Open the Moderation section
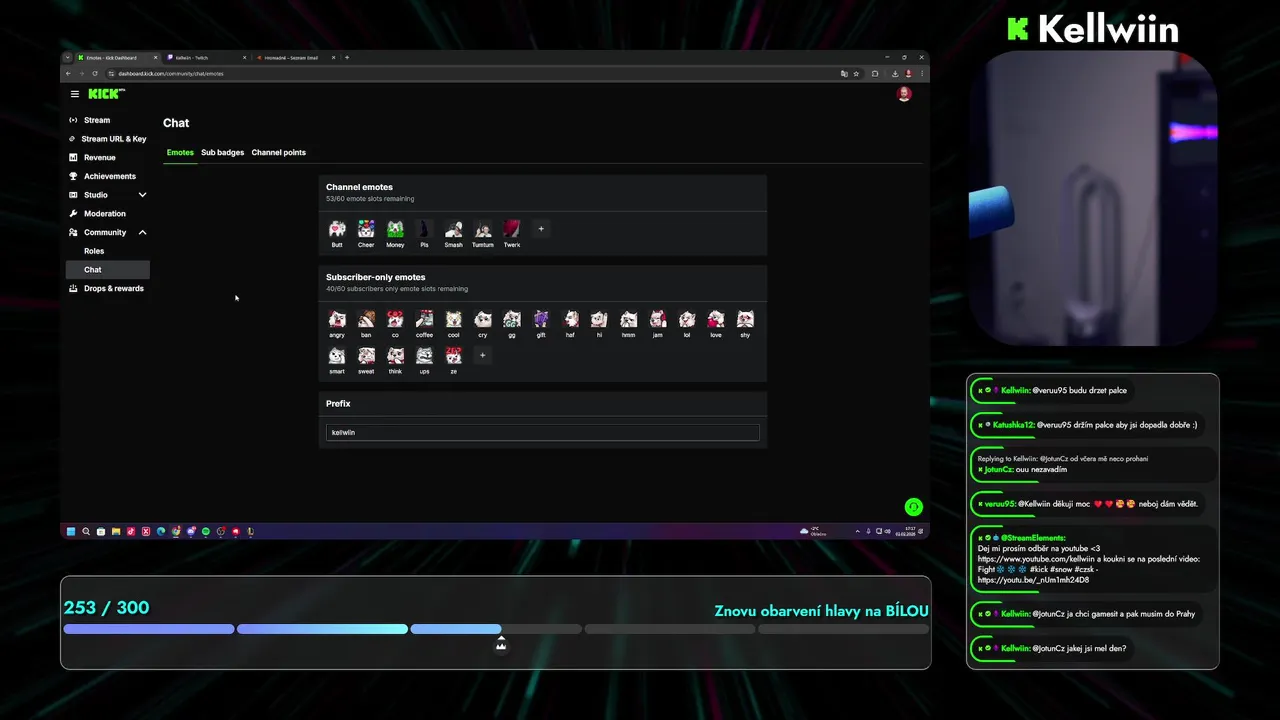Viewport: 1280px width, 720px height. [107, 214]
